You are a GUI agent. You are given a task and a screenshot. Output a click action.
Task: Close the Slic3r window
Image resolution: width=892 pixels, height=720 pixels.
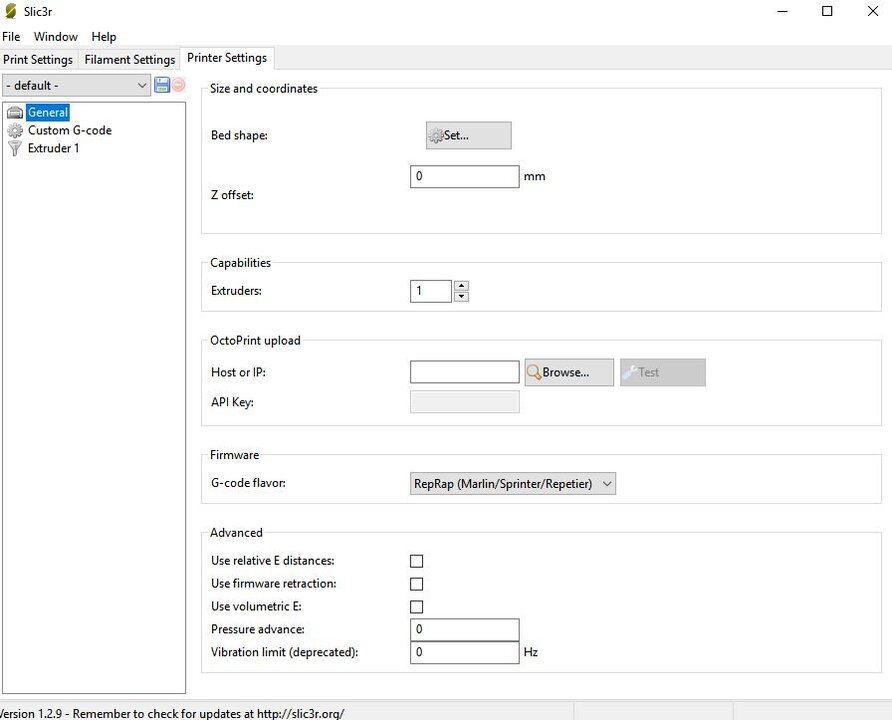point(873,11)
